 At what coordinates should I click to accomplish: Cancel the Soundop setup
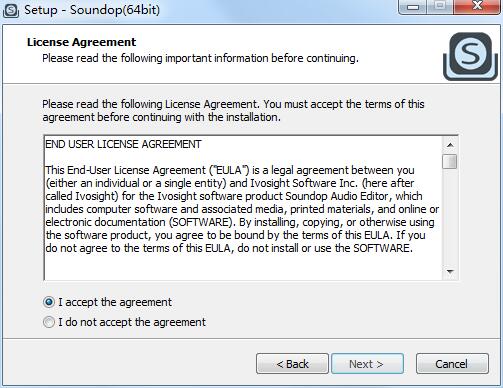click(x=452, y=364)
